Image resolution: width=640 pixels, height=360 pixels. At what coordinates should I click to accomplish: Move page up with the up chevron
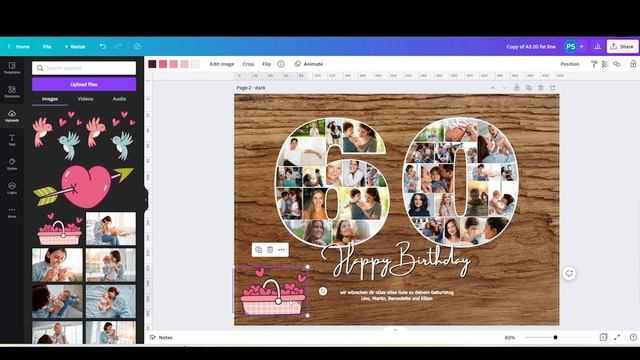(493, 88)
